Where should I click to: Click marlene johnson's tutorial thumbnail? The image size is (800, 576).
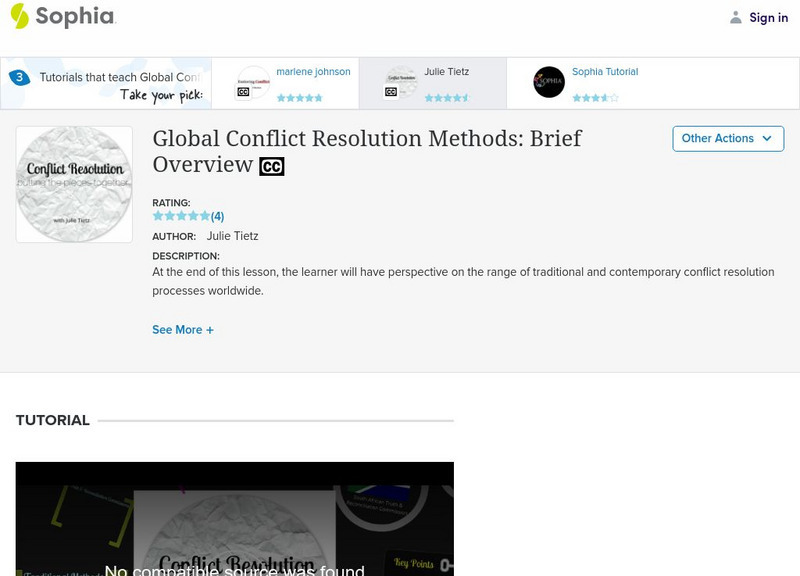pyautogui.click(x=253, y=82)
